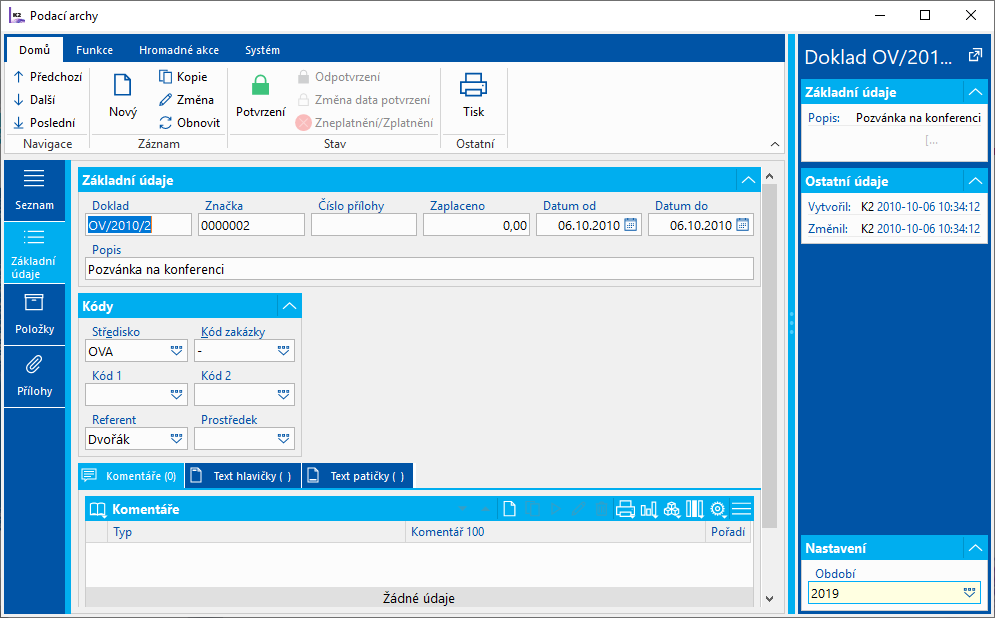Click the Číslo přílohy field
995x618 pixels.
coord(364,225)
